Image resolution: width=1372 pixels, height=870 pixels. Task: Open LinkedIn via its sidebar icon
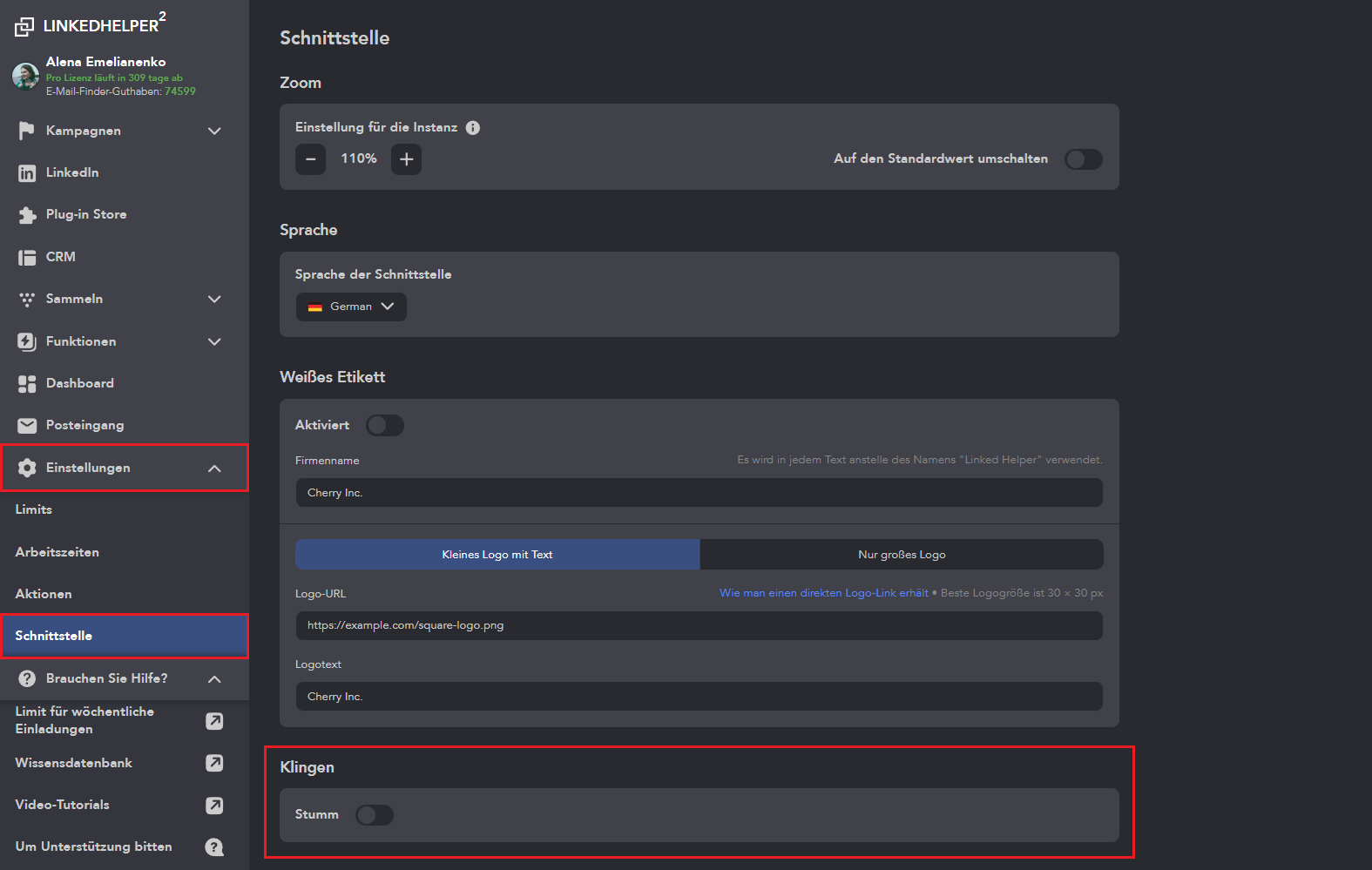[27, 173]
